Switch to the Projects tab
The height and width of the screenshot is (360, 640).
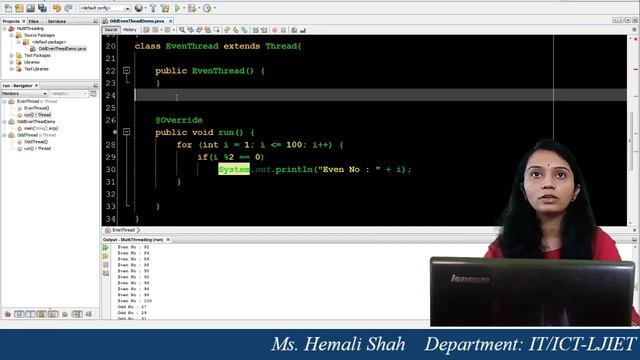click(x=11, y=21)
